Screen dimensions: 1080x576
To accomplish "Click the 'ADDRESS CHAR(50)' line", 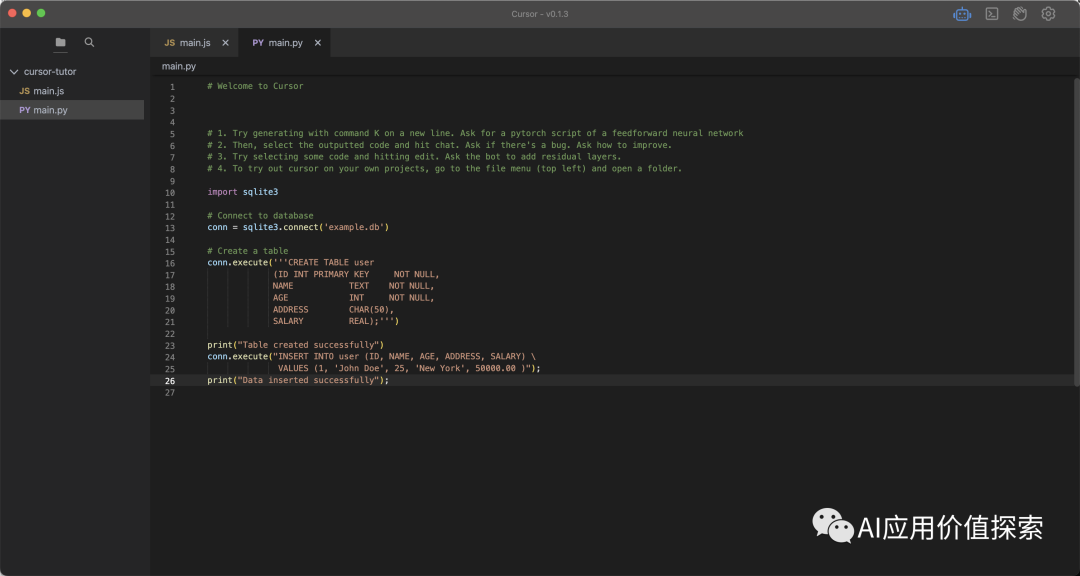I will (x=333, y=309).
